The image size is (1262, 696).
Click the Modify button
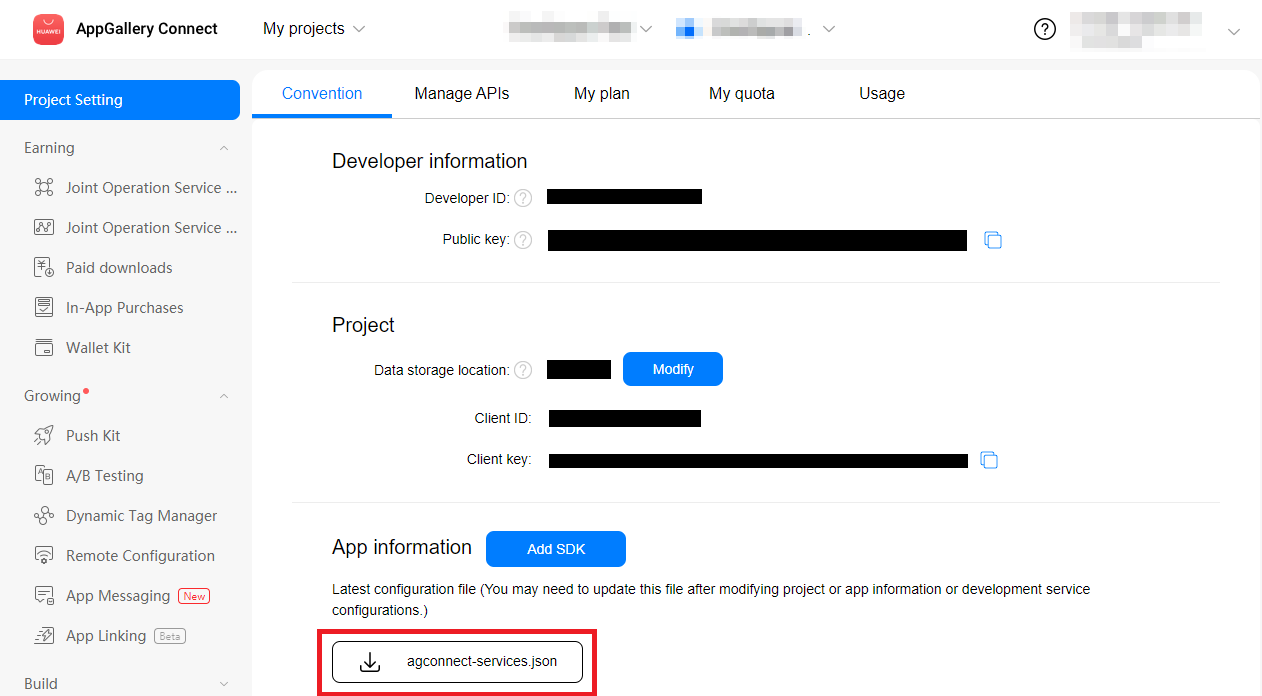[672, 369]
